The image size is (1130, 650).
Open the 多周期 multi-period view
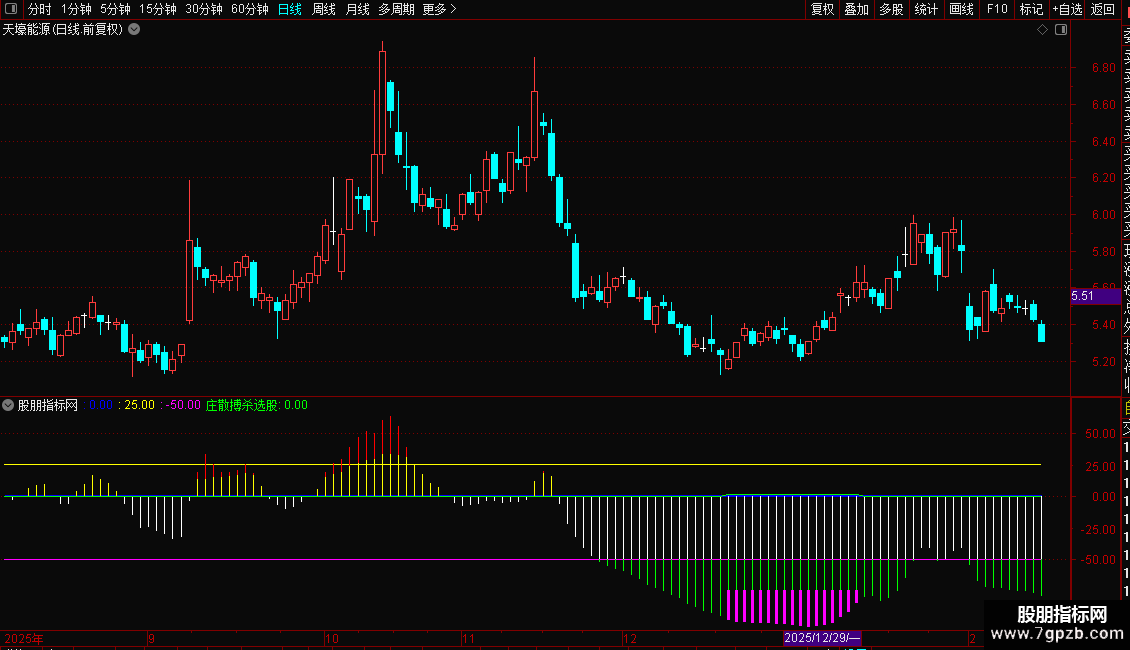click(396, 9)
